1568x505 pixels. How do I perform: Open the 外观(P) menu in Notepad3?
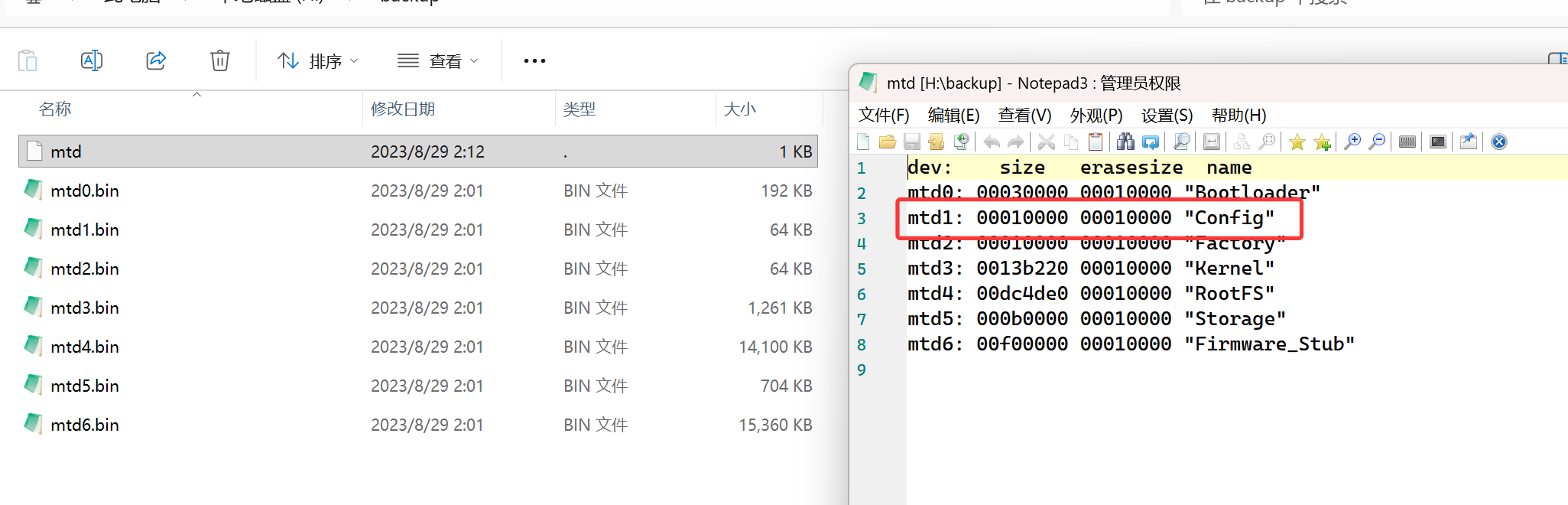click(x=1096, y=115)
